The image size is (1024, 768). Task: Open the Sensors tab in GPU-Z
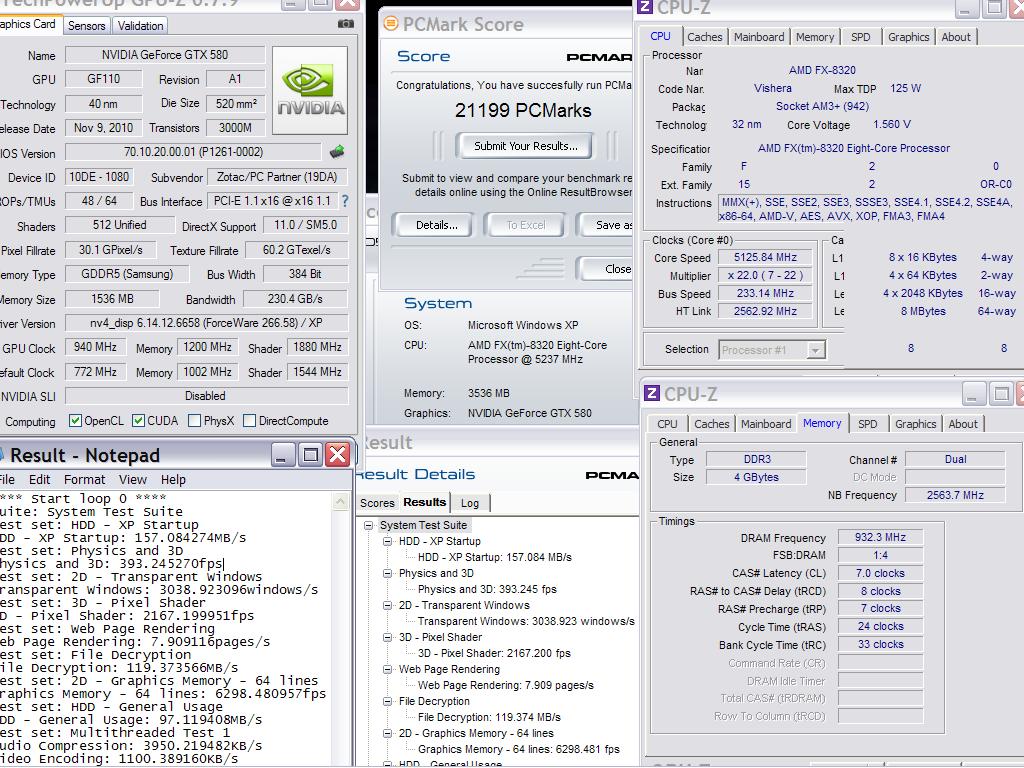coord(86,25)
